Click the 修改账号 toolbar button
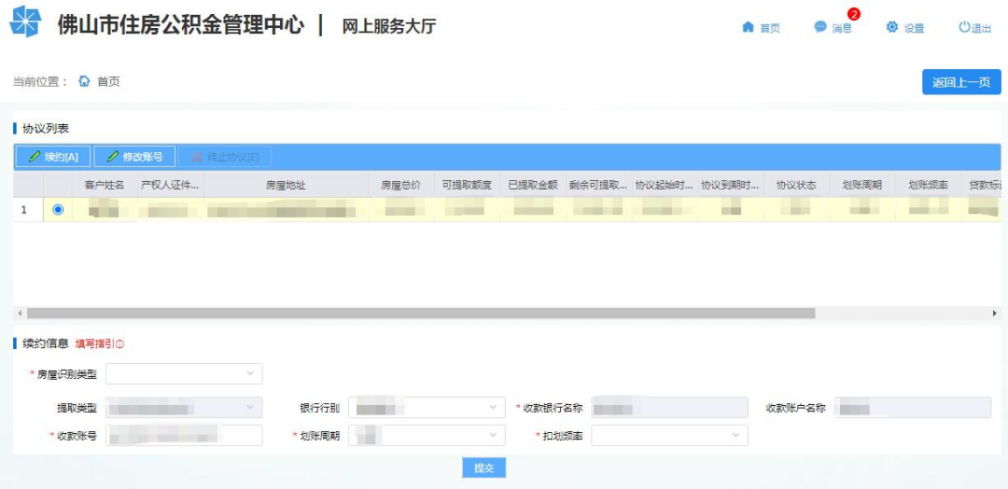The height and width of the screenshot is (489, 1008). [134, 157]
